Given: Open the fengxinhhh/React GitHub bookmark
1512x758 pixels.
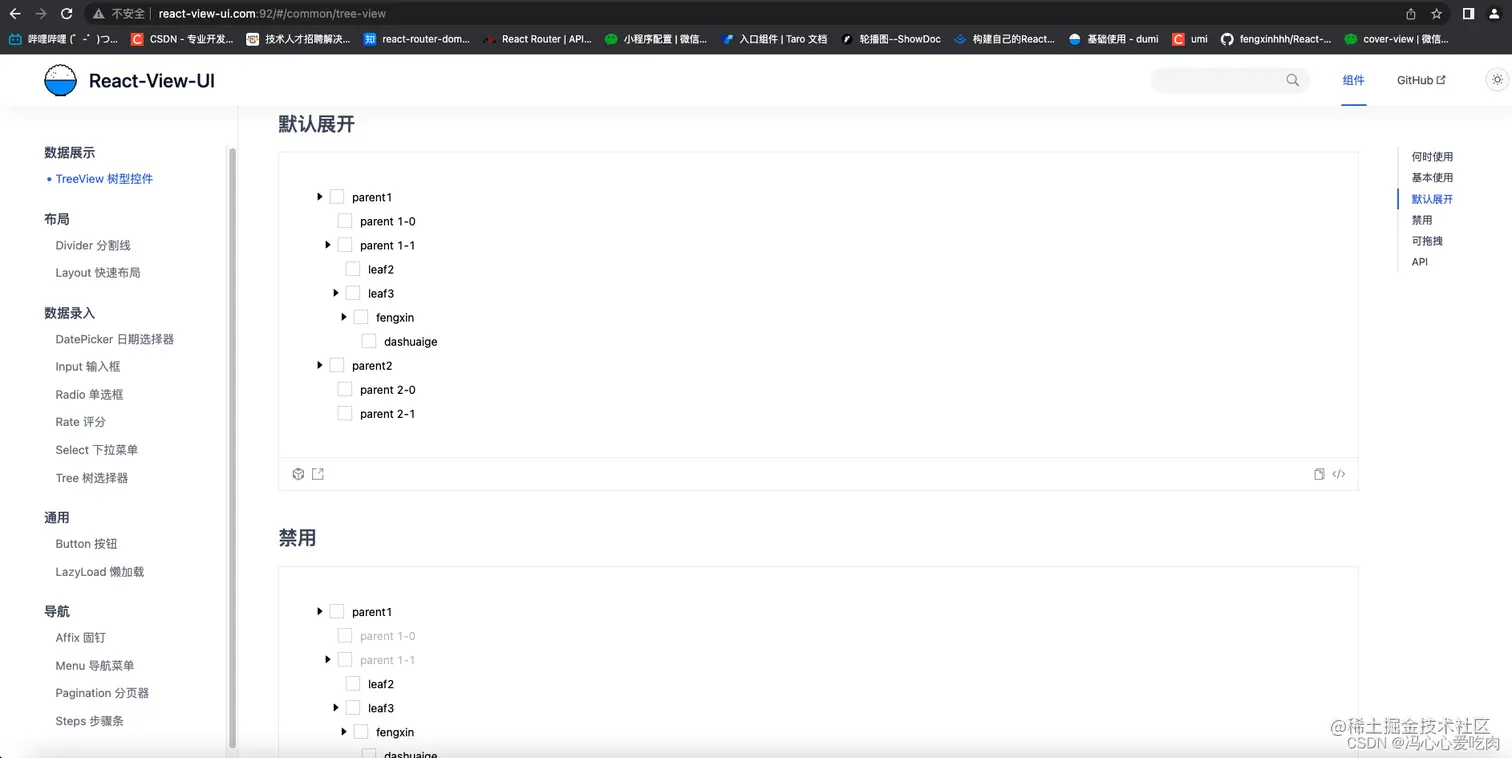Looking at the screenshot, I should [1276, 39].
